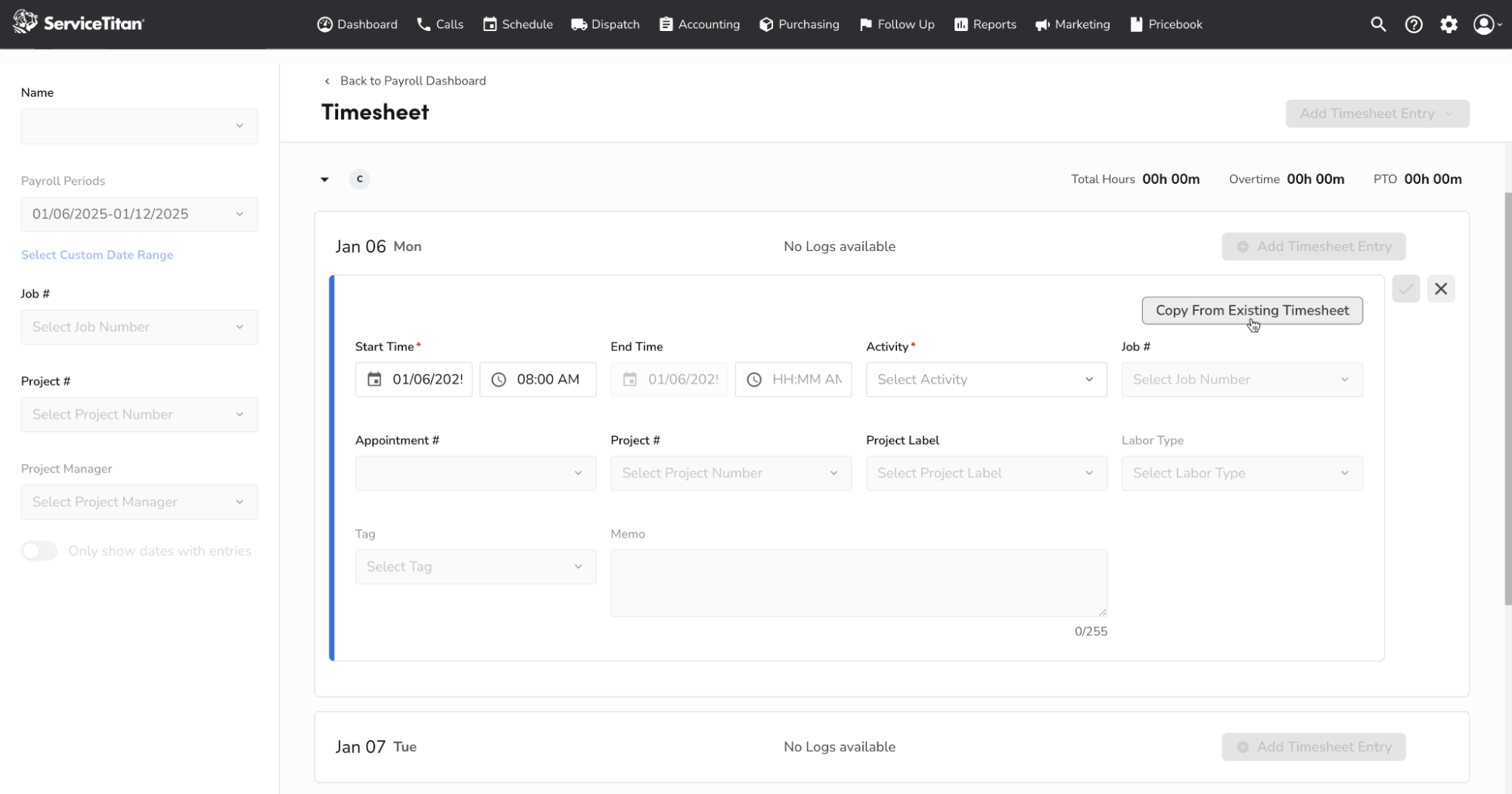Open the Payroll Periods dropdown

pyautogui.click(x=139, y=214)
